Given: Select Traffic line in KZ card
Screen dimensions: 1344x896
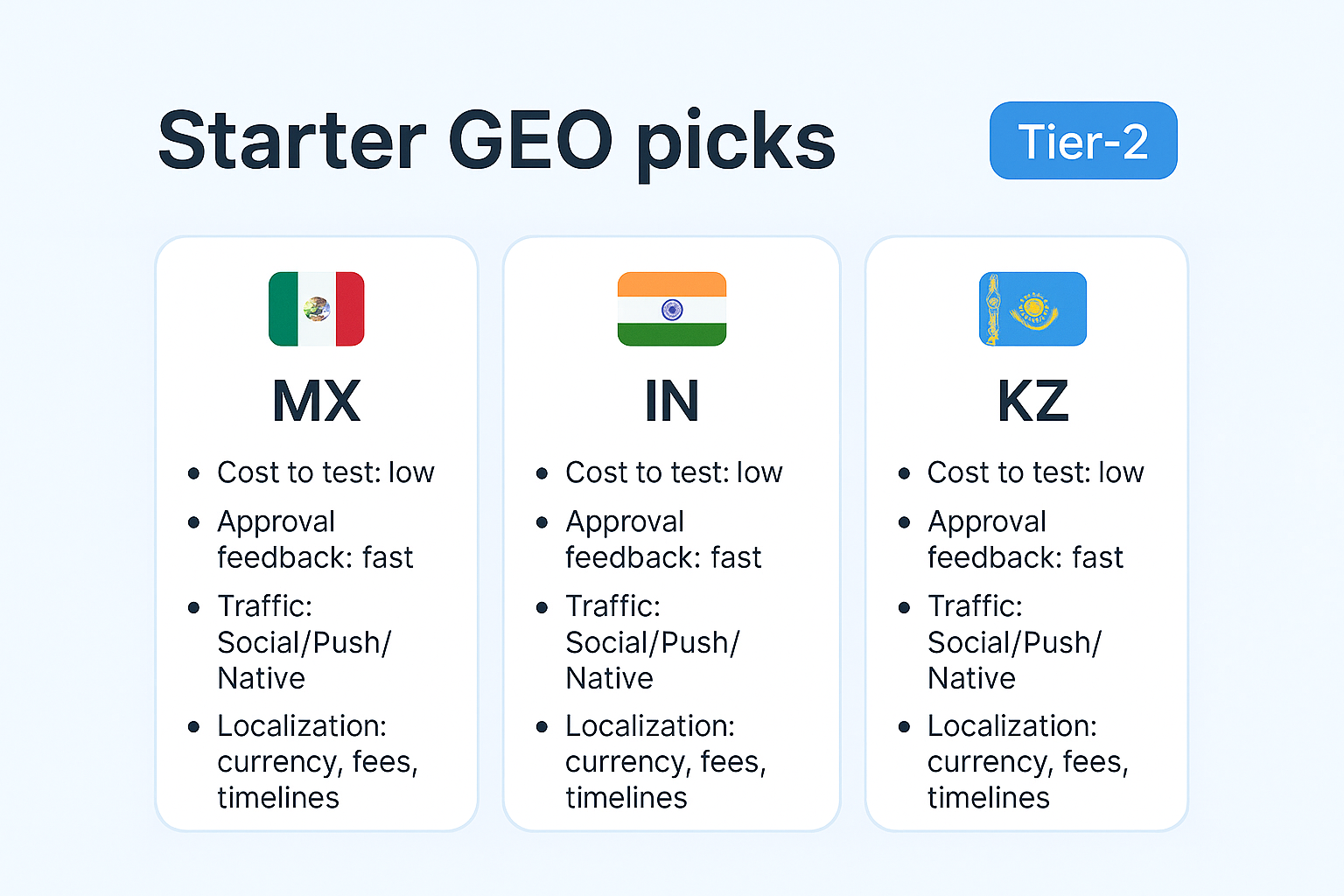Looking at the screenshot, I should 1015,641.
